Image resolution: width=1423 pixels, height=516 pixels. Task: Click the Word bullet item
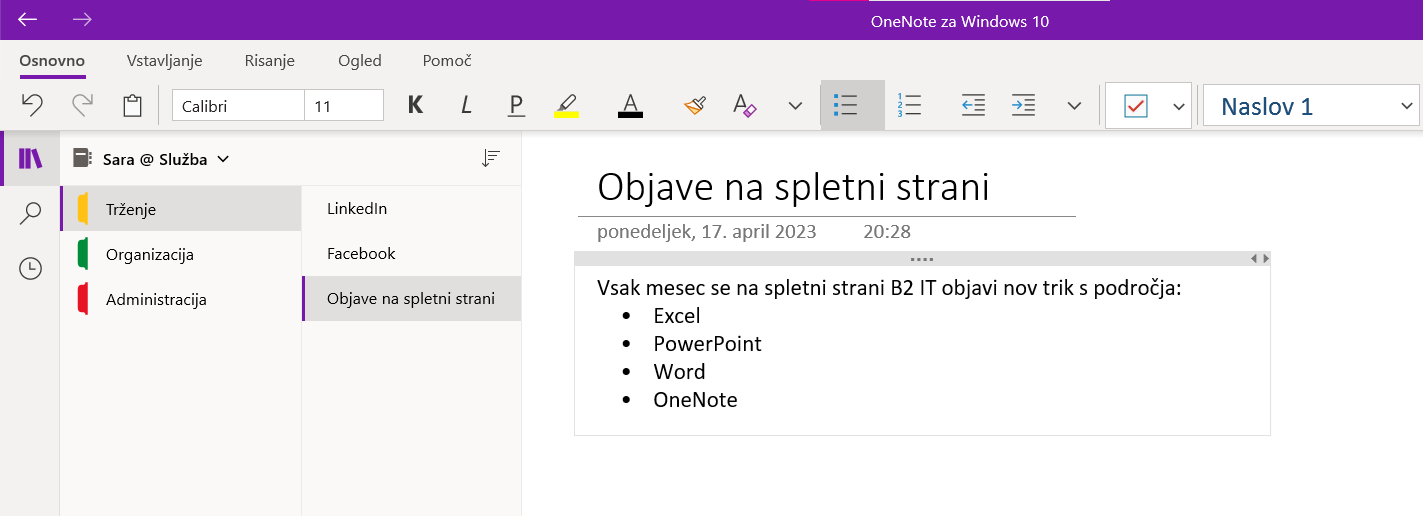click(x=679, y=372)
